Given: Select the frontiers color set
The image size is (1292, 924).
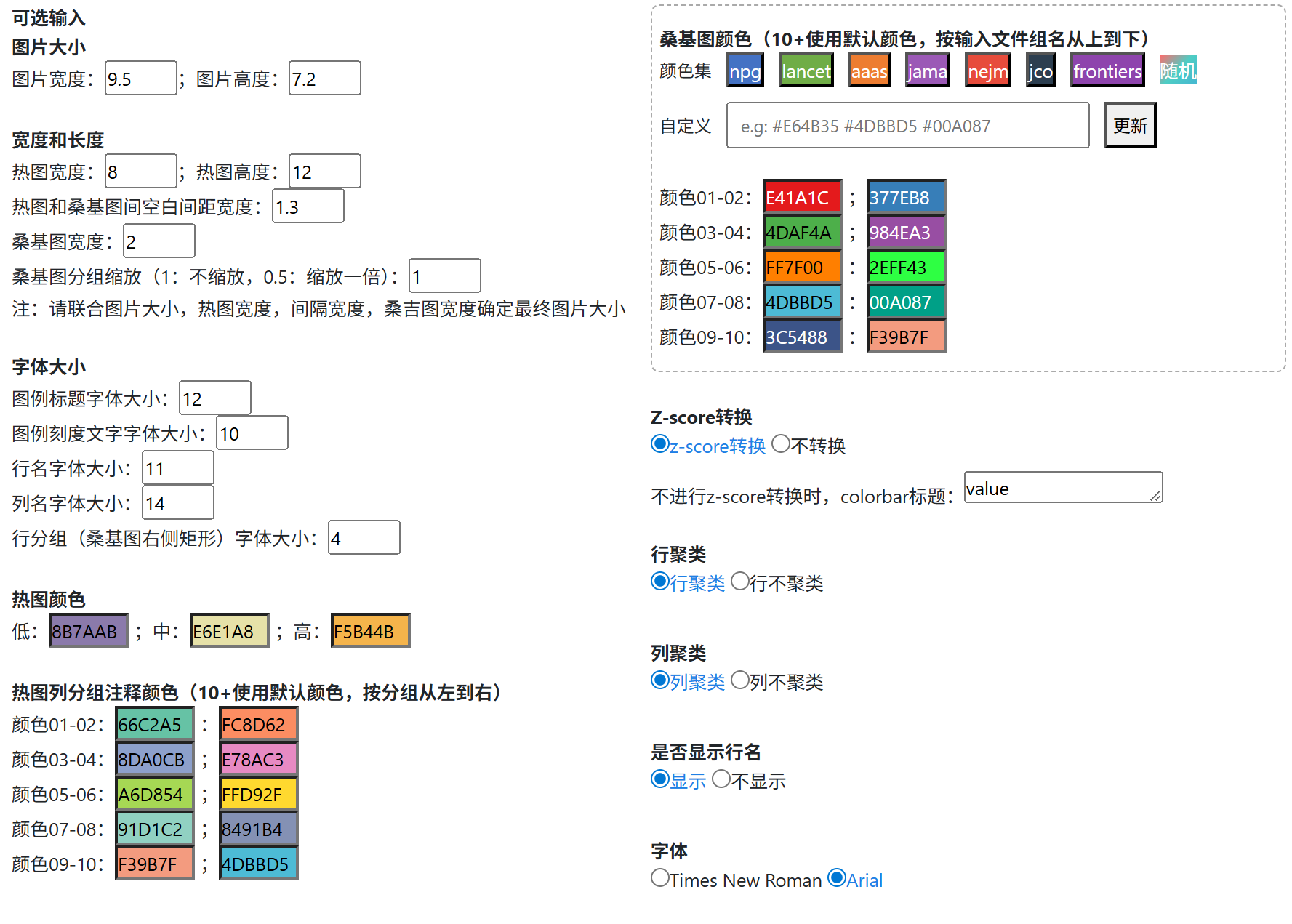Looking at the screenshot, I should click(1107, 70).
